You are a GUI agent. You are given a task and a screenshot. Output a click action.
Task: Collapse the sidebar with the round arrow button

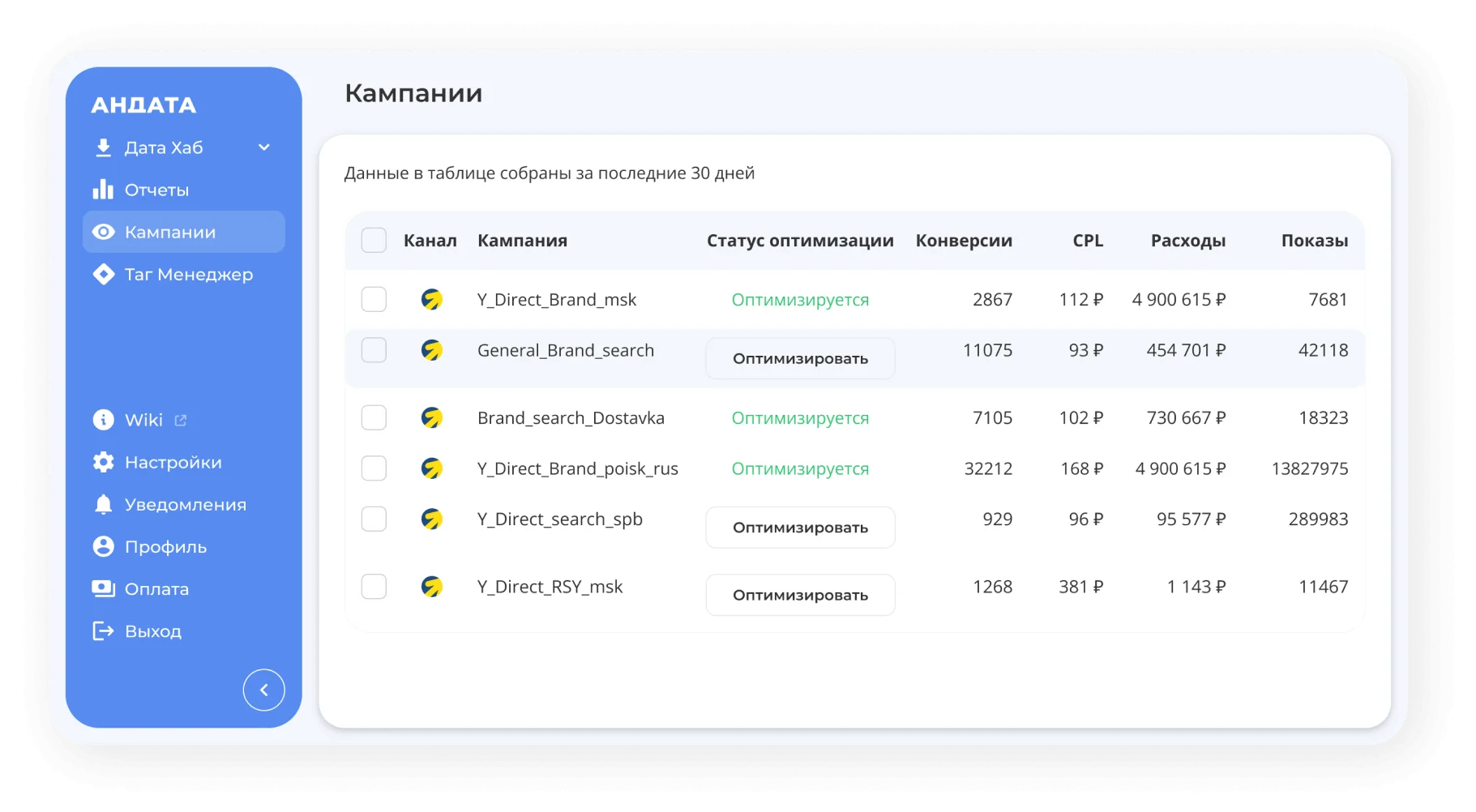point(264,690)
